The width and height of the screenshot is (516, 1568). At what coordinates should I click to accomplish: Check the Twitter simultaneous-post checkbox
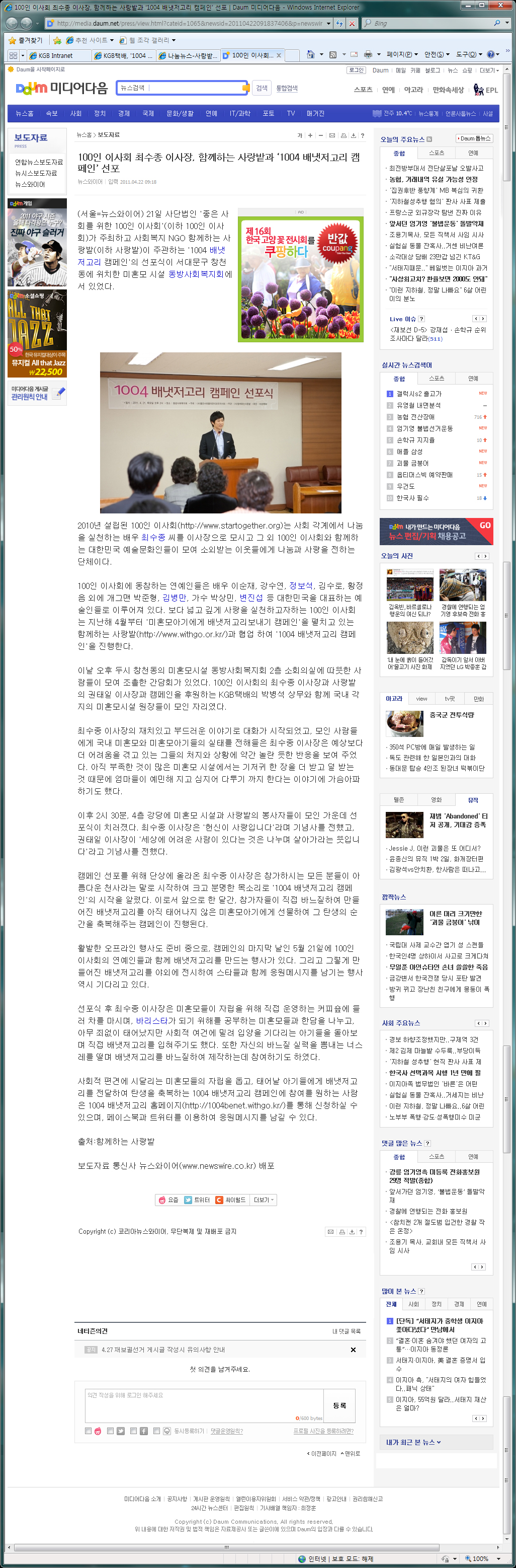[x=110, y=1431]
